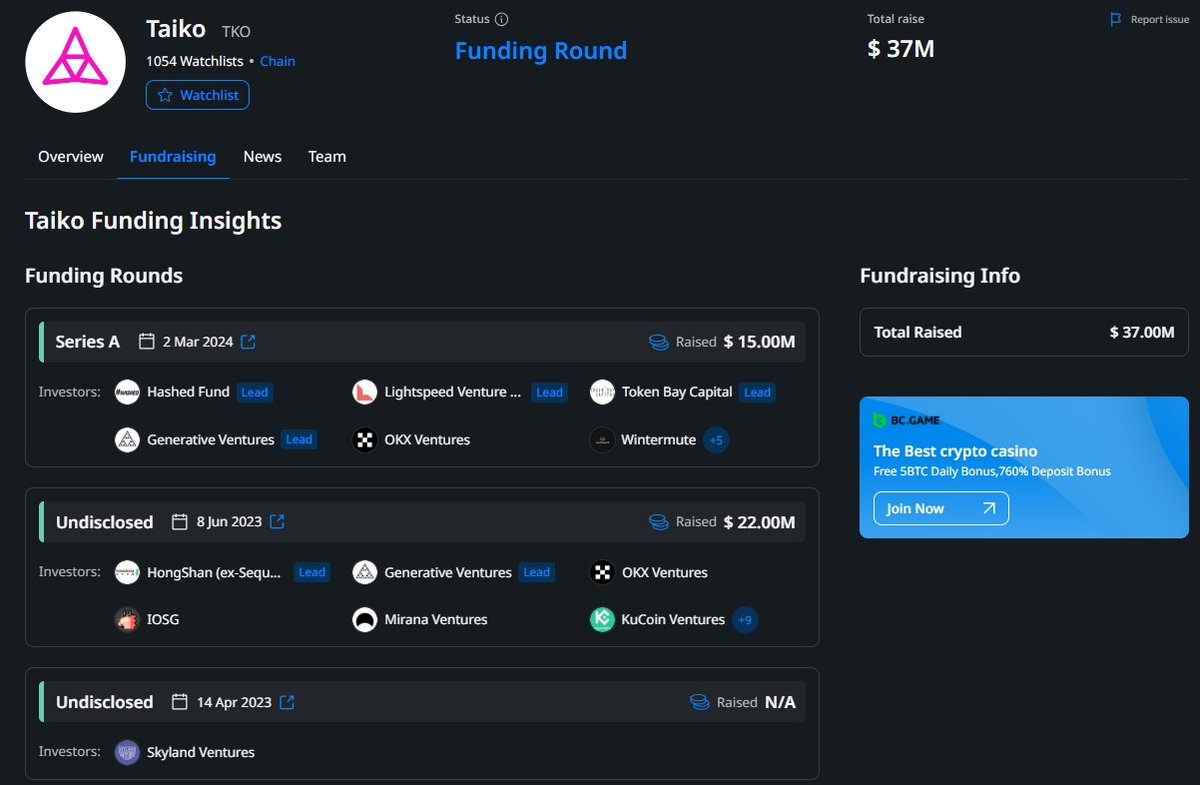The image size is (1200, 785).
Task: Click the $ 37M total raise header value
Action: click(x=901, y=48)
